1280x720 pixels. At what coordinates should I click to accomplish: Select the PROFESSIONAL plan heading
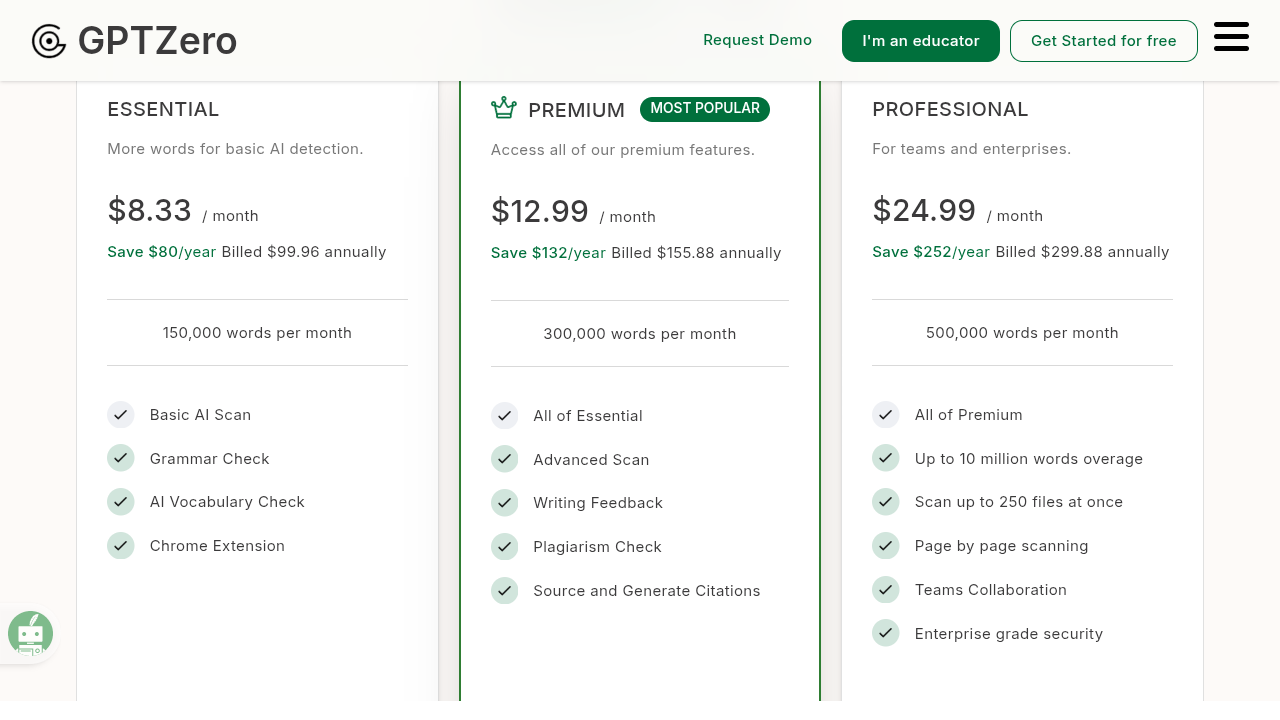coord(950,109)
